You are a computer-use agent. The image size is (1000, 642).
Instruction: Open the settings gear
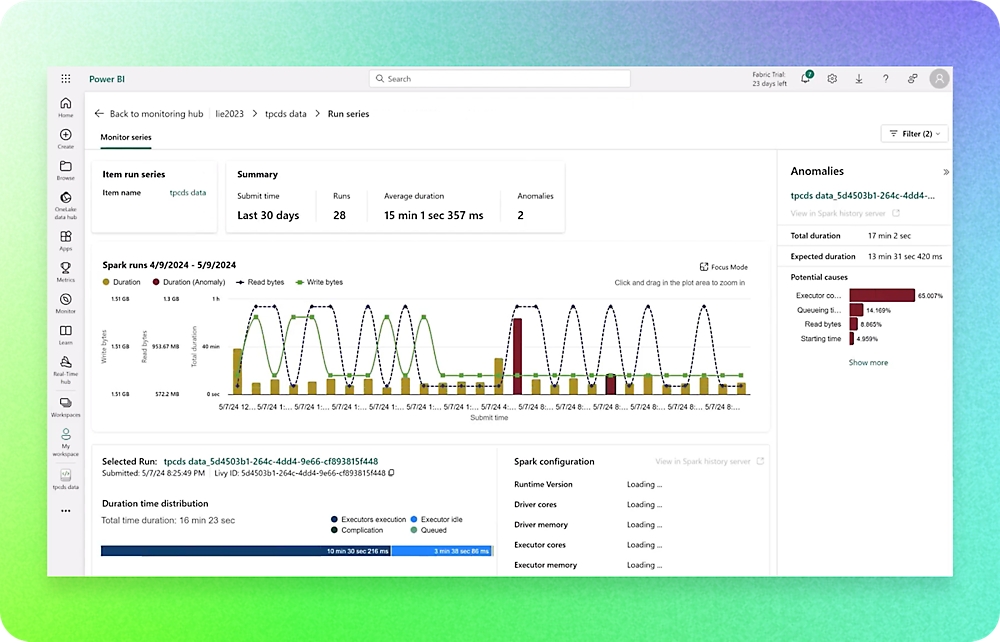click(832, 78)
